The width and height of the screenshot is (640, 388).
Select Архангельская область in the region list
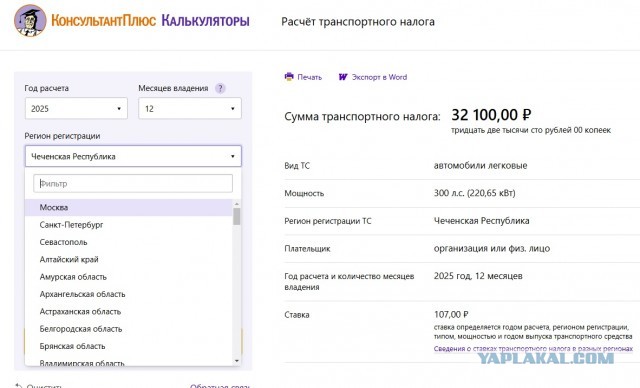coord(129,294)
